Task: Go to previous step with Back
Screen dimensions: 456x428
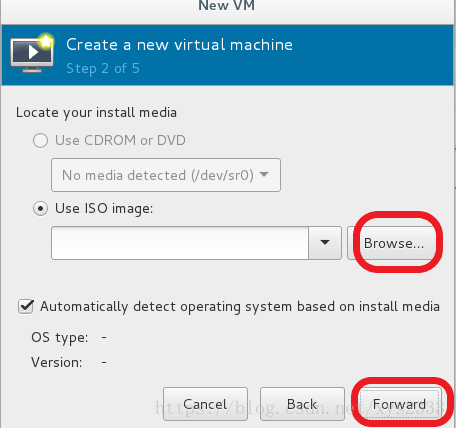Action: (302, 404)
